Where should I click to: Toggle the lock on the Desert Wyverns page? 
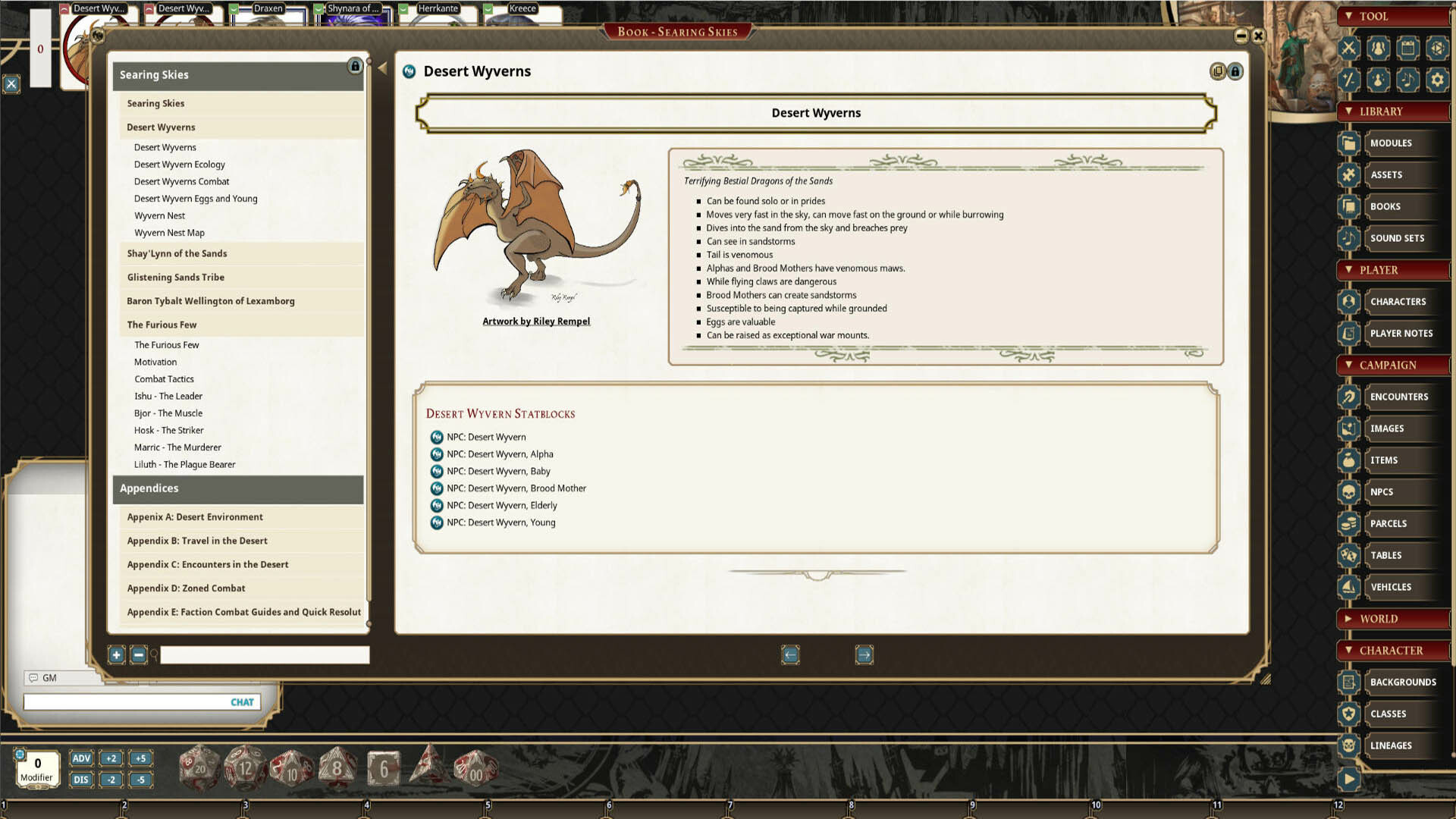click(1235, 71)
